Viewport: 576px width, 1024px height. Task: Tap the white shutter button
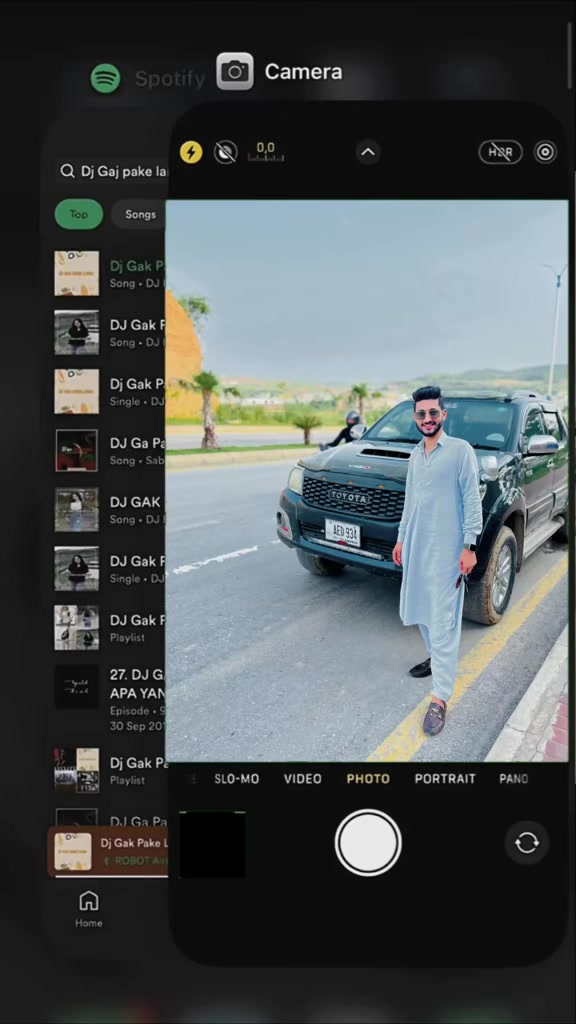coord(368,842)
